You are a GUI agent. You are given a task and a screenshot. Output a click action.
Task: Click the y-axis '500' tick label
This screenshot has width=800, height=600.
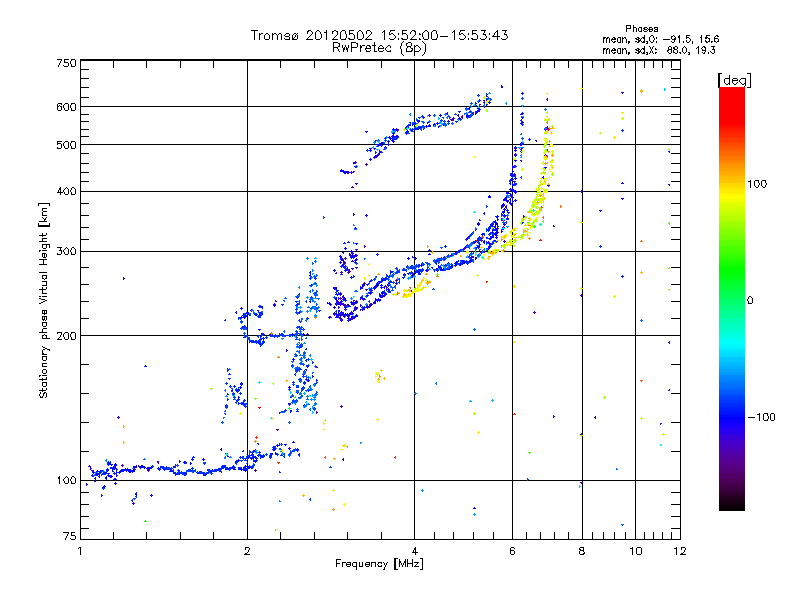66,145
